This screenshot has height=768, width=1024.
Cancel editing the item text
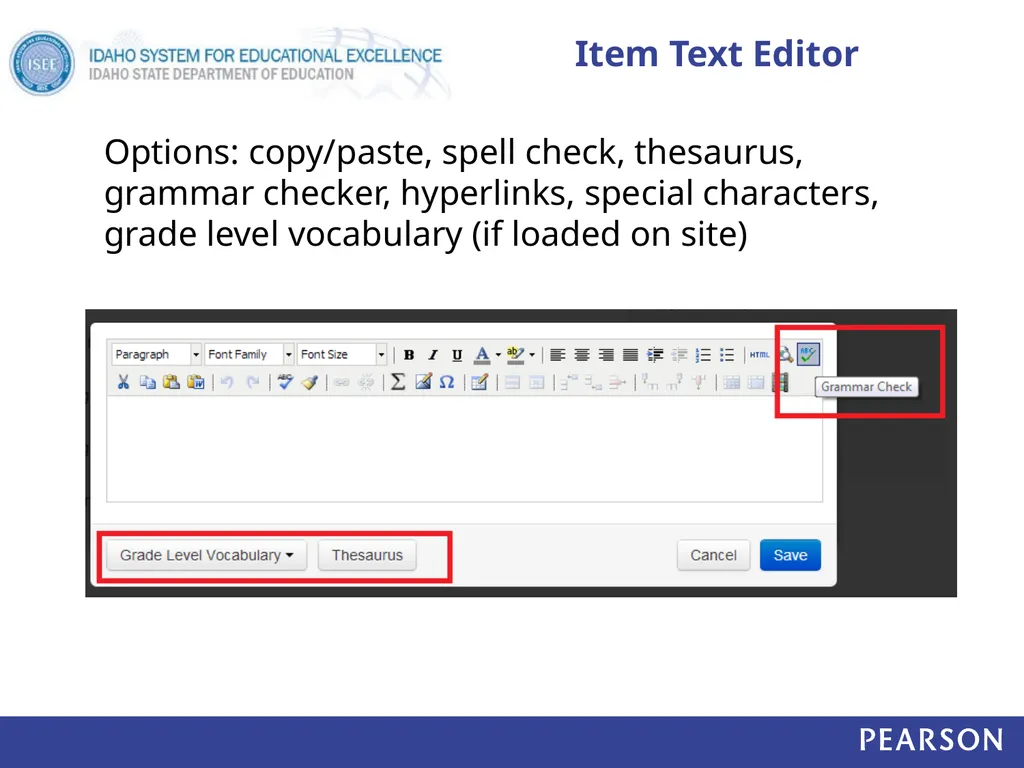click(713, 555)
